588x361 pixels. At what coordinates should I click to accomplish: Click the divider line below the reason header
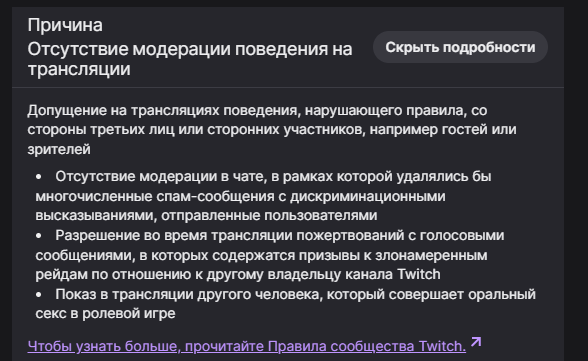point(288,87)
